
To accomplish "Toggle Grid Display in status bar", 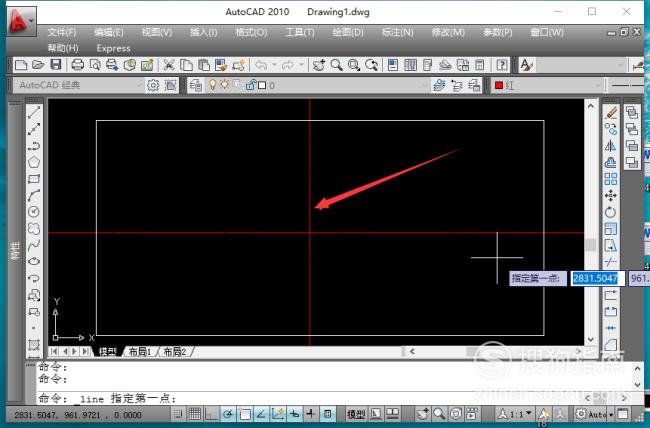I will pyautogui.click(x=194, y=414).
